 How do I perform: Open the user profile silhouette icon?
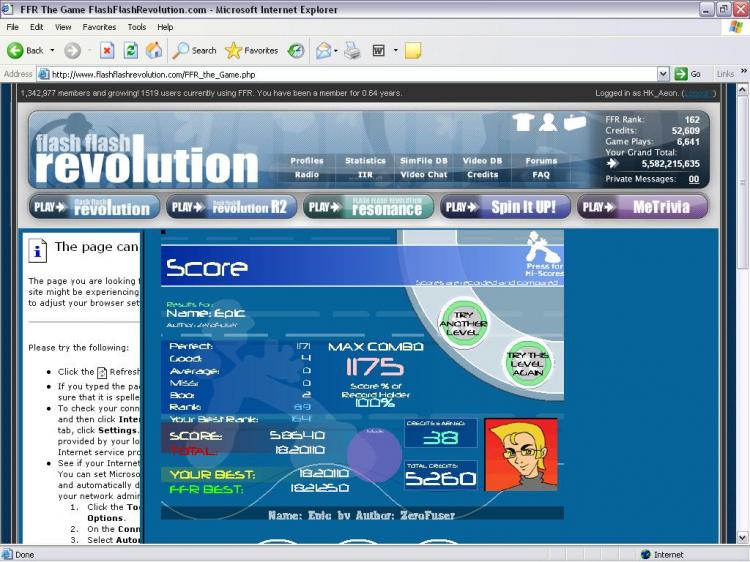(x=548, y=122)
